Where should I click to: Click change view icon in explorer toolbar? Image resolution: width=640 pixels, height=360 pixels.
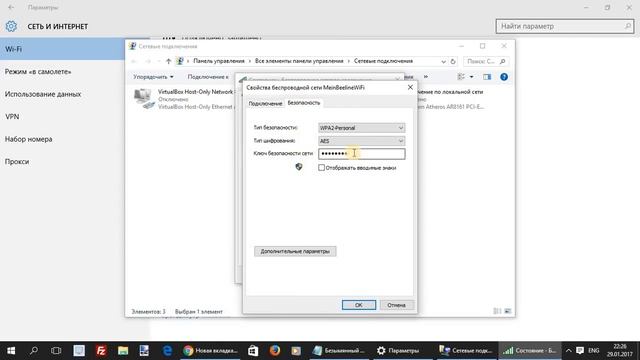point(461,77)
